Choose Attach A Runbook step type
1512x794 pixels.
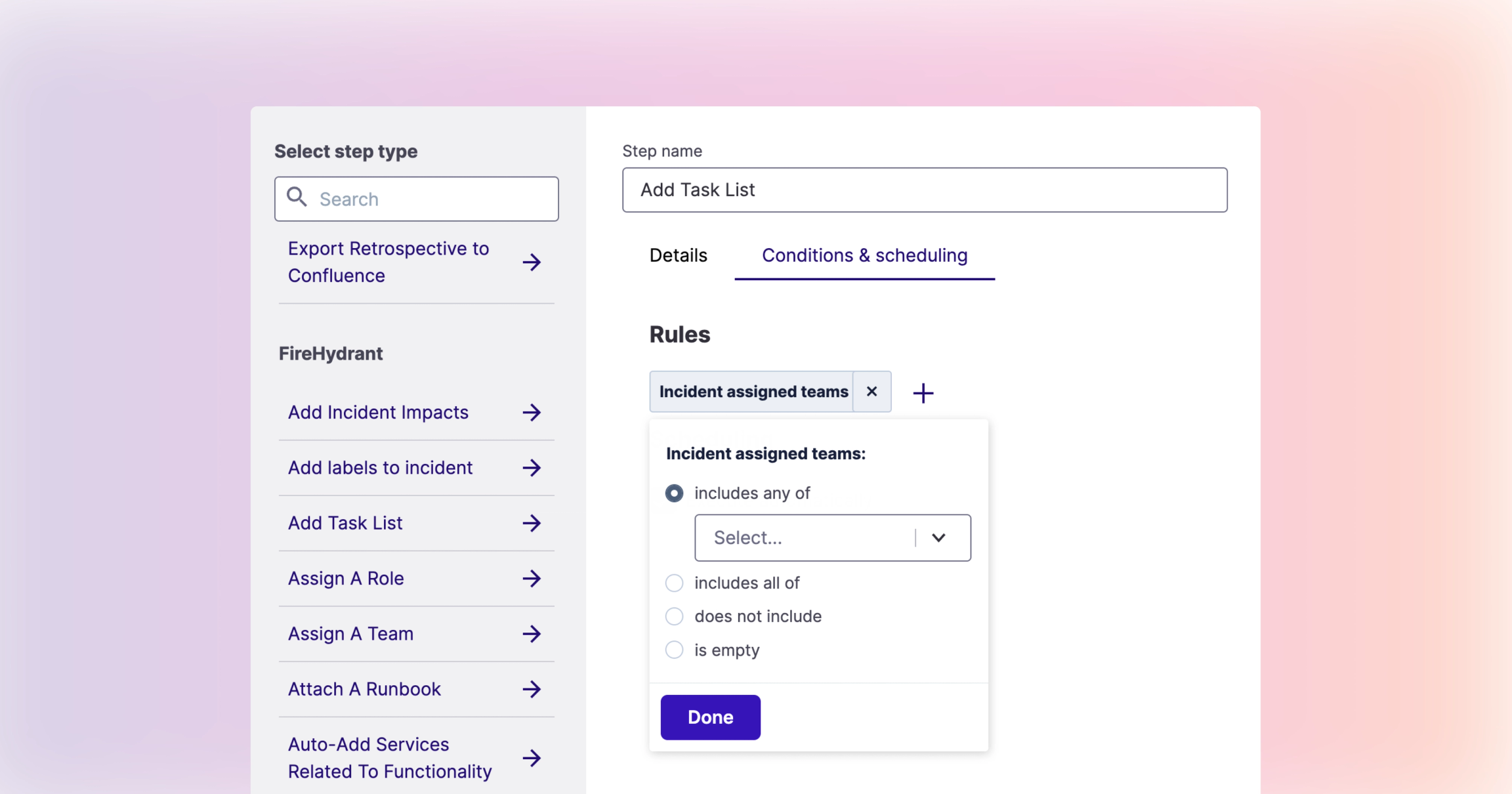(416, 689)
